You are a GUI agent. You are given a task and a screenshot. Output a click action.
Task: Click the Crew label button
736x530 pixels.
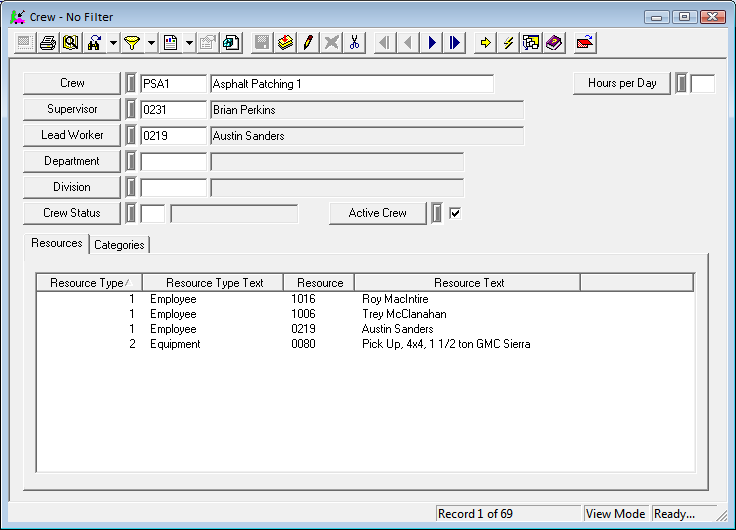click(x=72, y=83)
